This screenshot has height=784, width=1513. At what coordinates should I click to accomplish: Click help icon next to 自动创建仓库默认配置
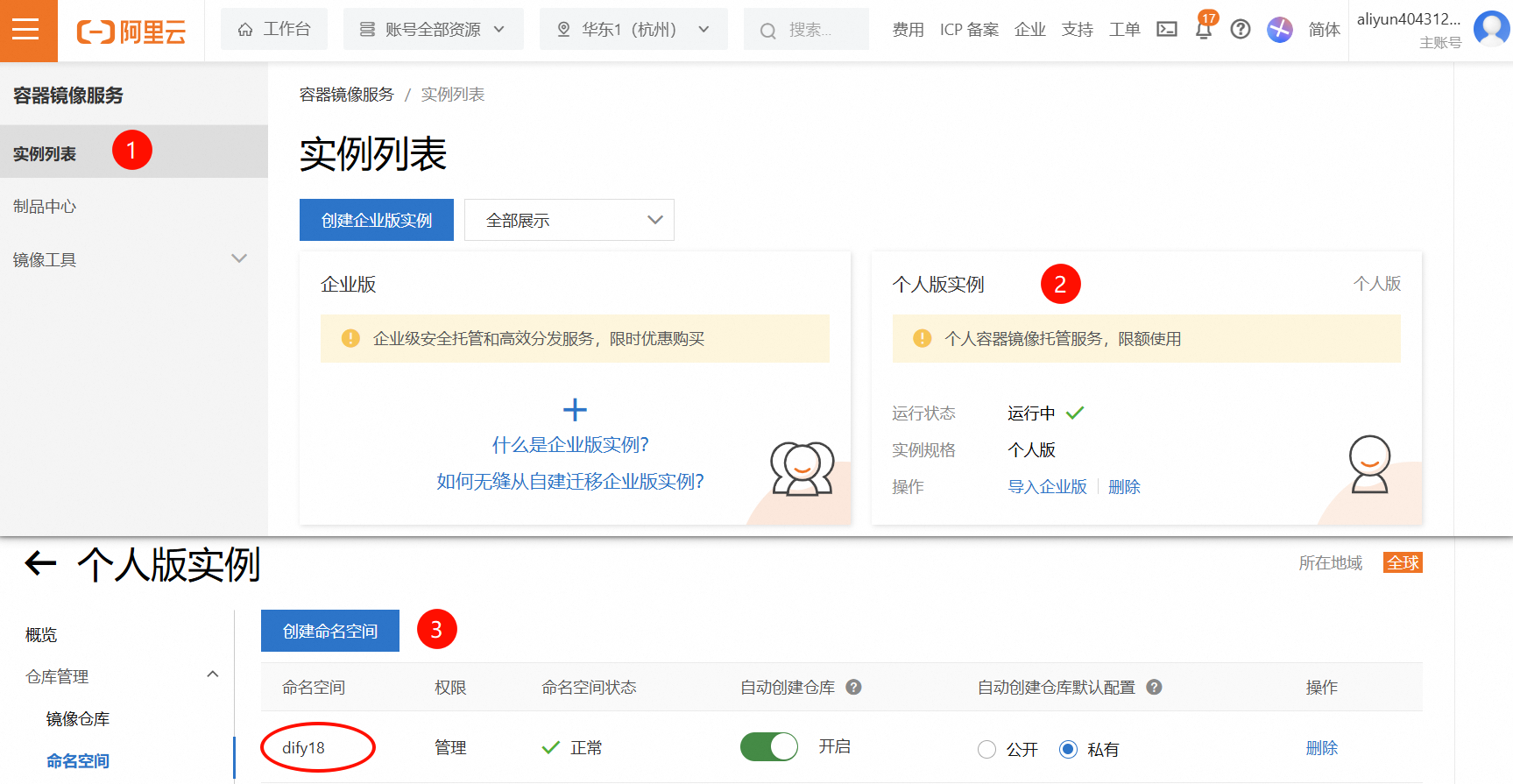[x=1155, y=688]
